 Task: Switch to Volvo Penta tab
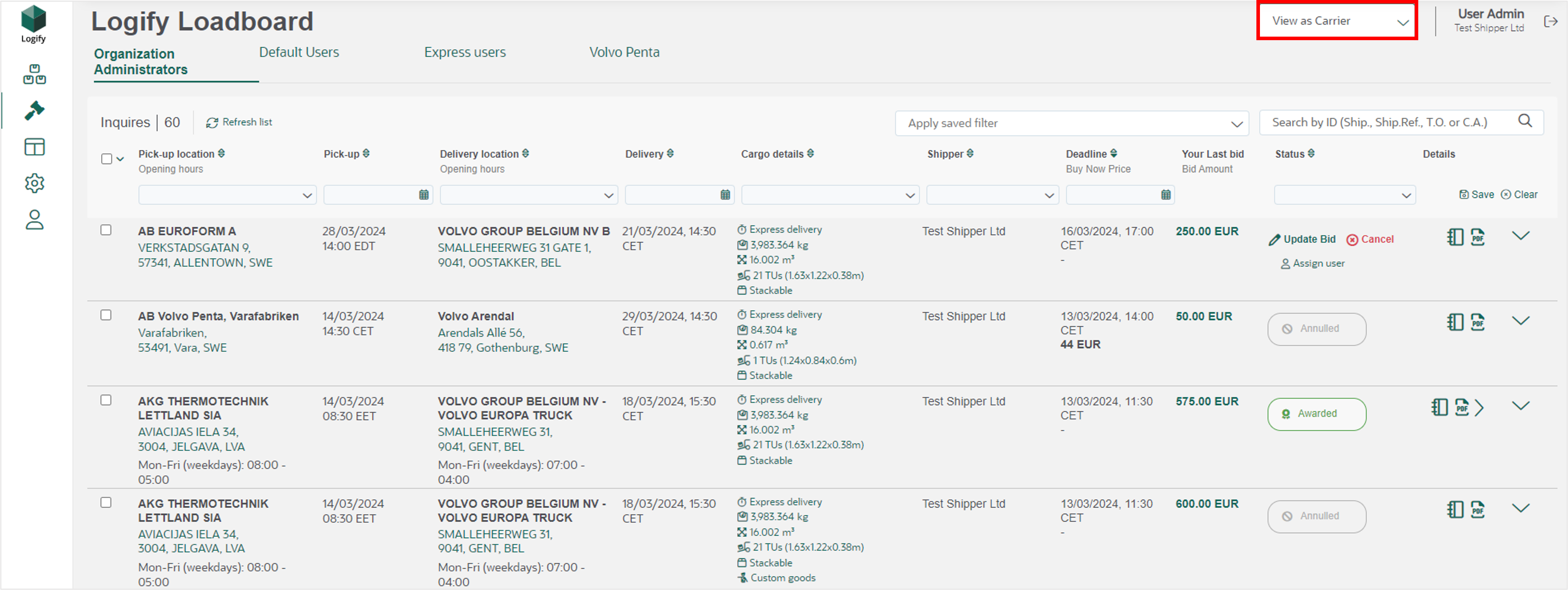(x=624, y=52)
